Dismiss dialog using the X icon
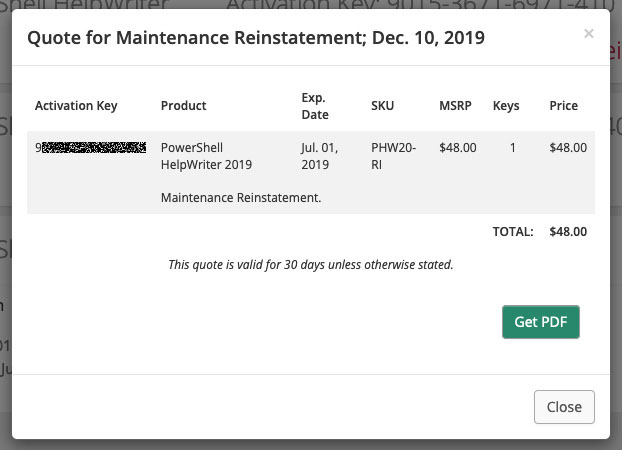The image size is (622, 450). (x=589, y=34)
